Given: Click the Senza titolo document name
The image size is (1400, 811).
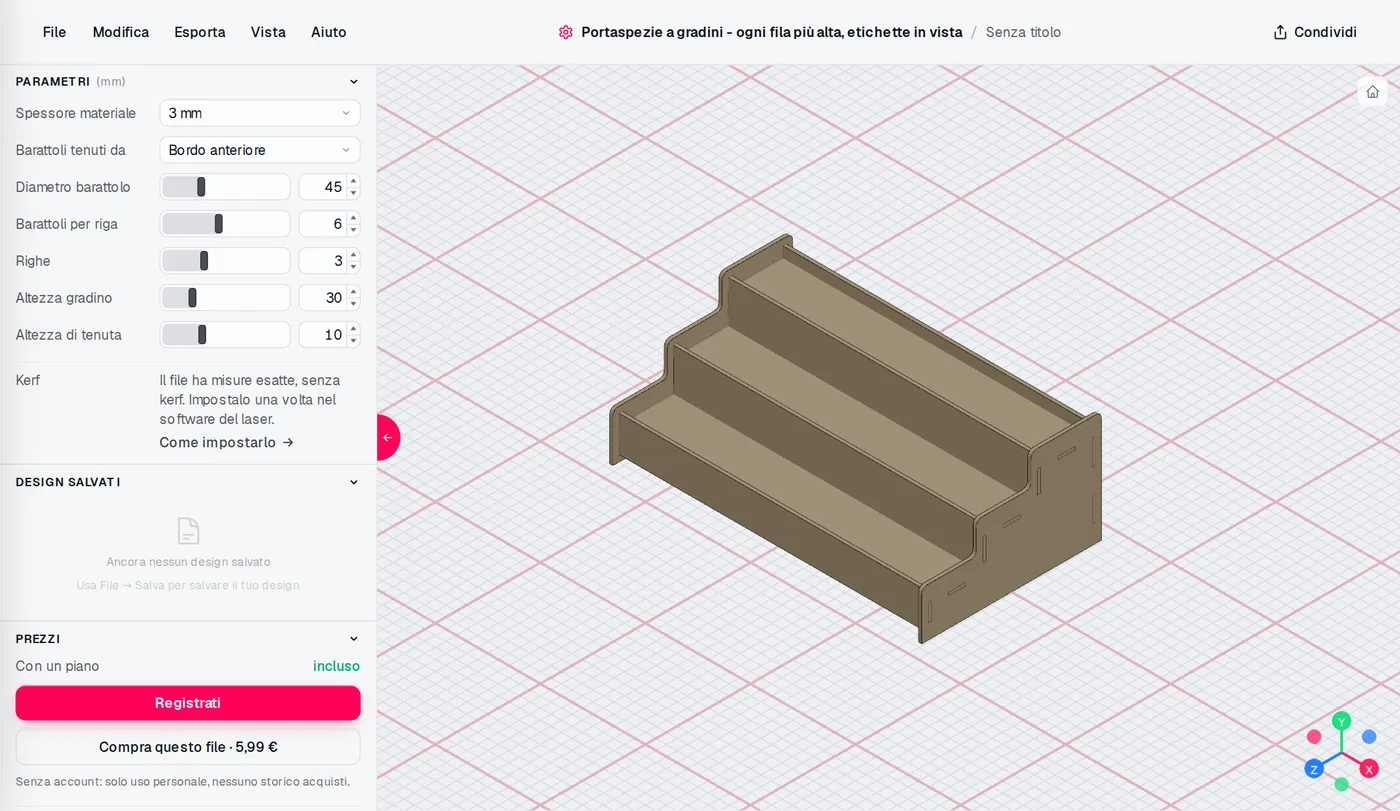Looking at the screenshot, I should tap(1023, 32).
